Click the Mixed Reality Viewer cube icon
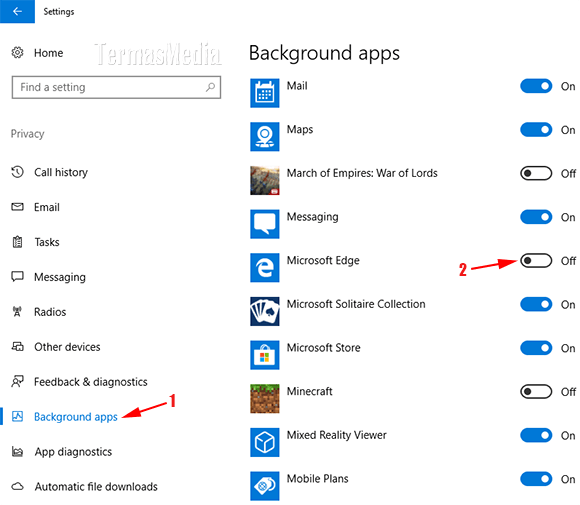580x505 pixels. point(264,442)
